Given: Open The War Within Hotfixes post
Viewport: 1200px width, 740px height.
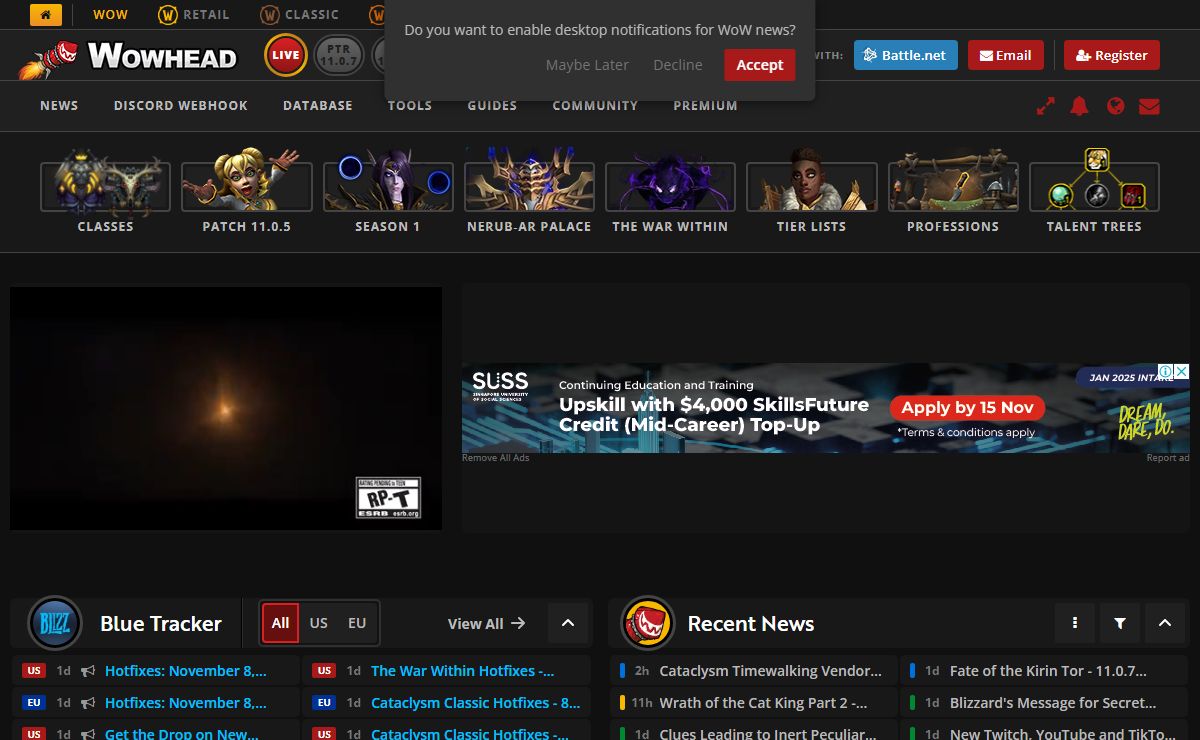Looking at the screenshot, I should coord(462,671).
